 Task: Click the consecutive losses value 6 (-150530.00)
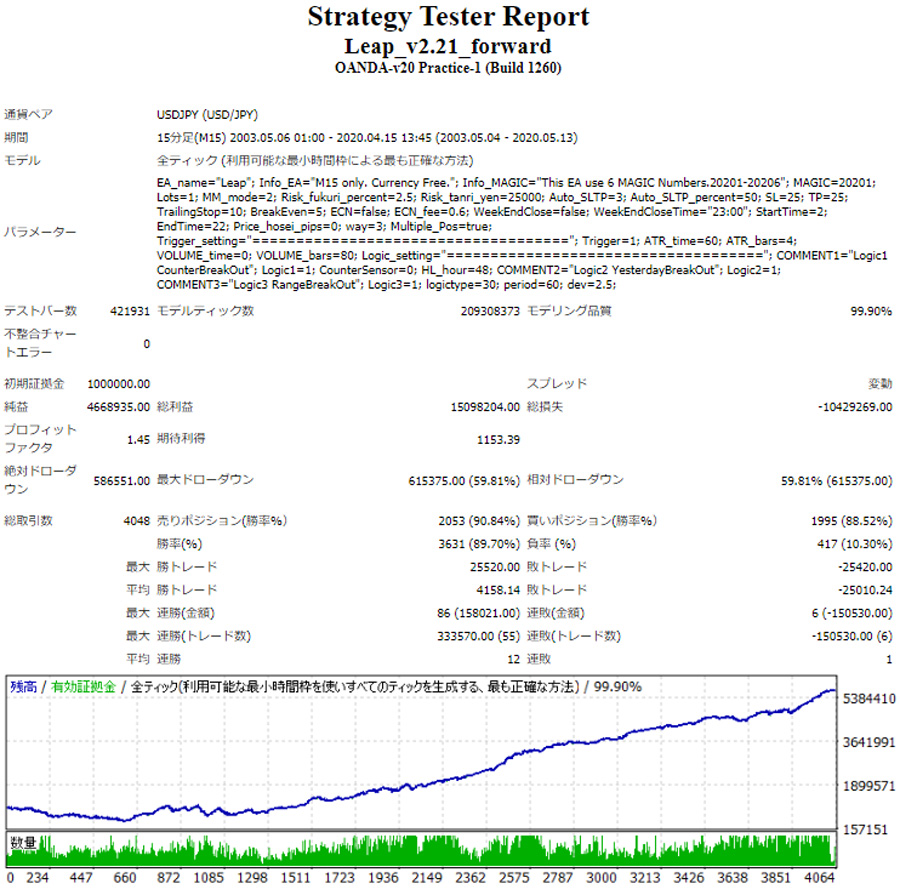(852, 613)
